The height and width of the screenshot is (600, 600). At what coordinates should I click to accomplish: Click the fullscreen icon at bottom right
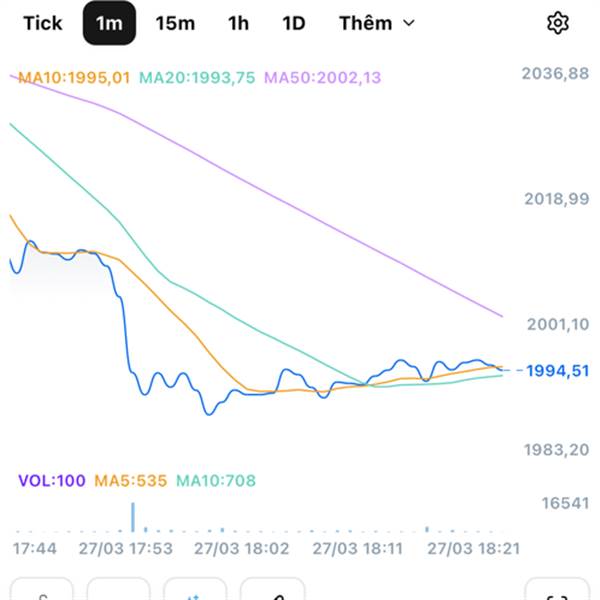tap(556, 590)
